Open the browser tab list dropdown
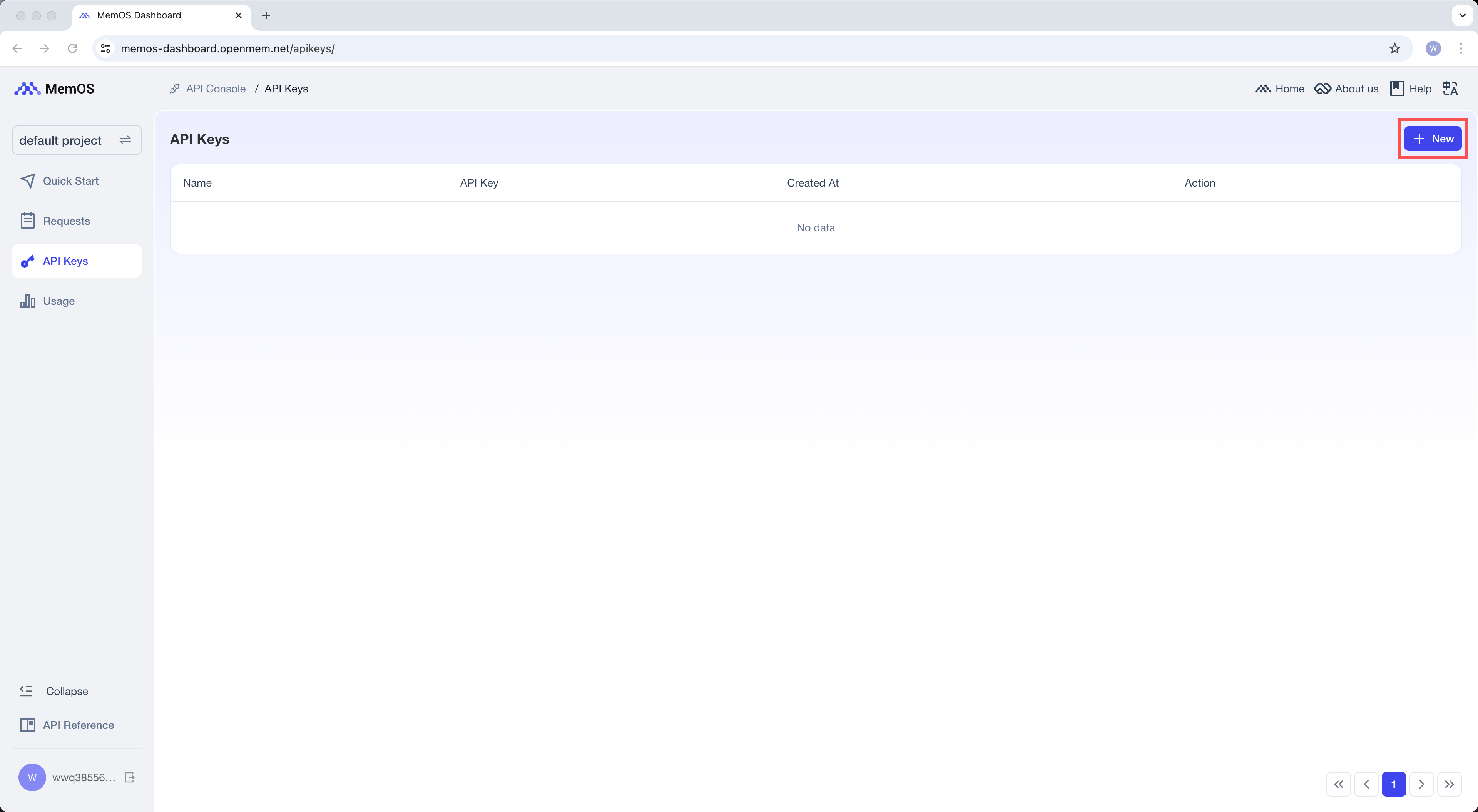The image size is (1478, 812). tap(1462, 15)
